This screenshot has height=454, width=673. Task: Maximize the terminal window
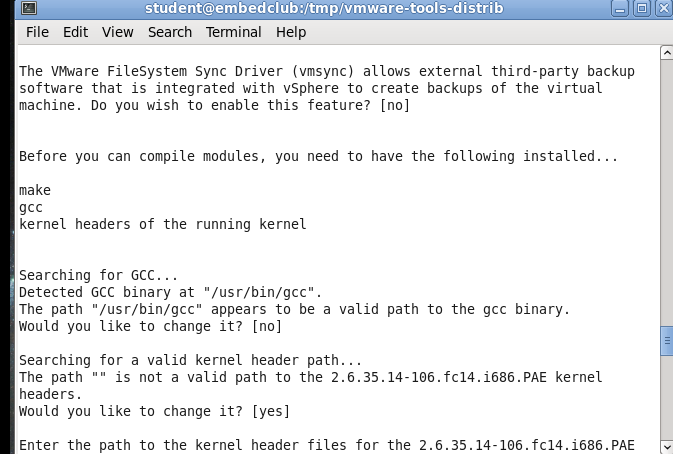642,9
